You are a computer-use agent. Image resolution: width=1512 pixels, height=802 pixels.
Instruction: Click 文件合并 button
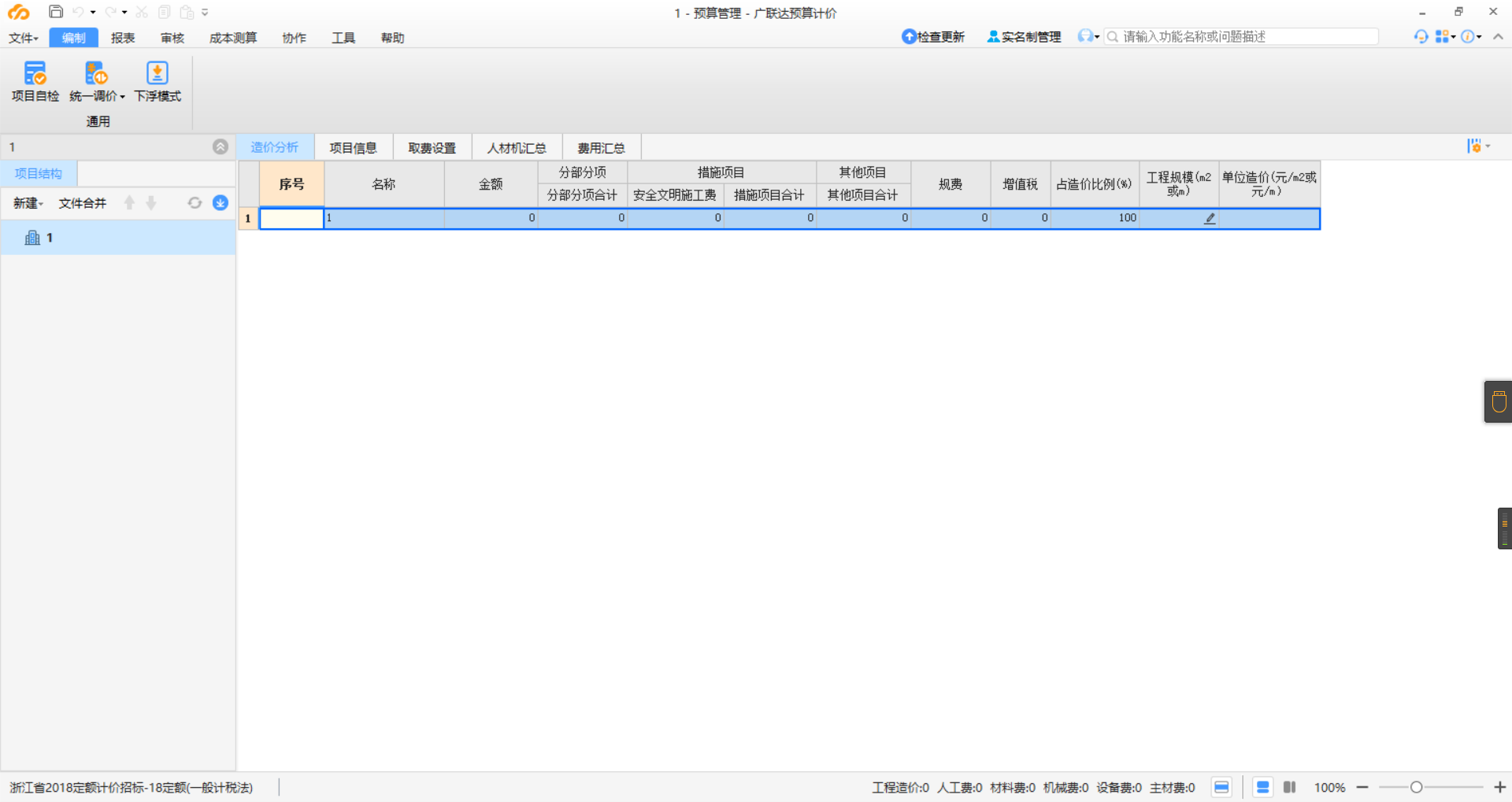83,203
